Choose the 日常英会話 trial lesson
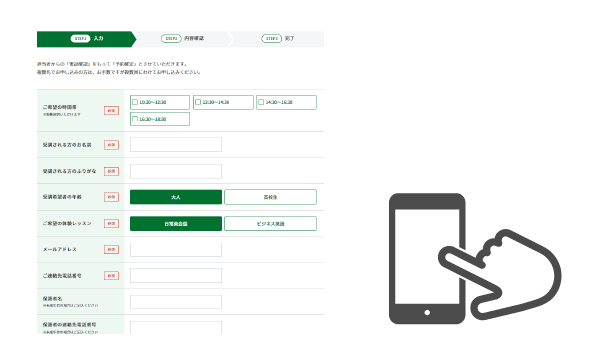Viewport: 600px width, 364px height. [x=176, y=224]
